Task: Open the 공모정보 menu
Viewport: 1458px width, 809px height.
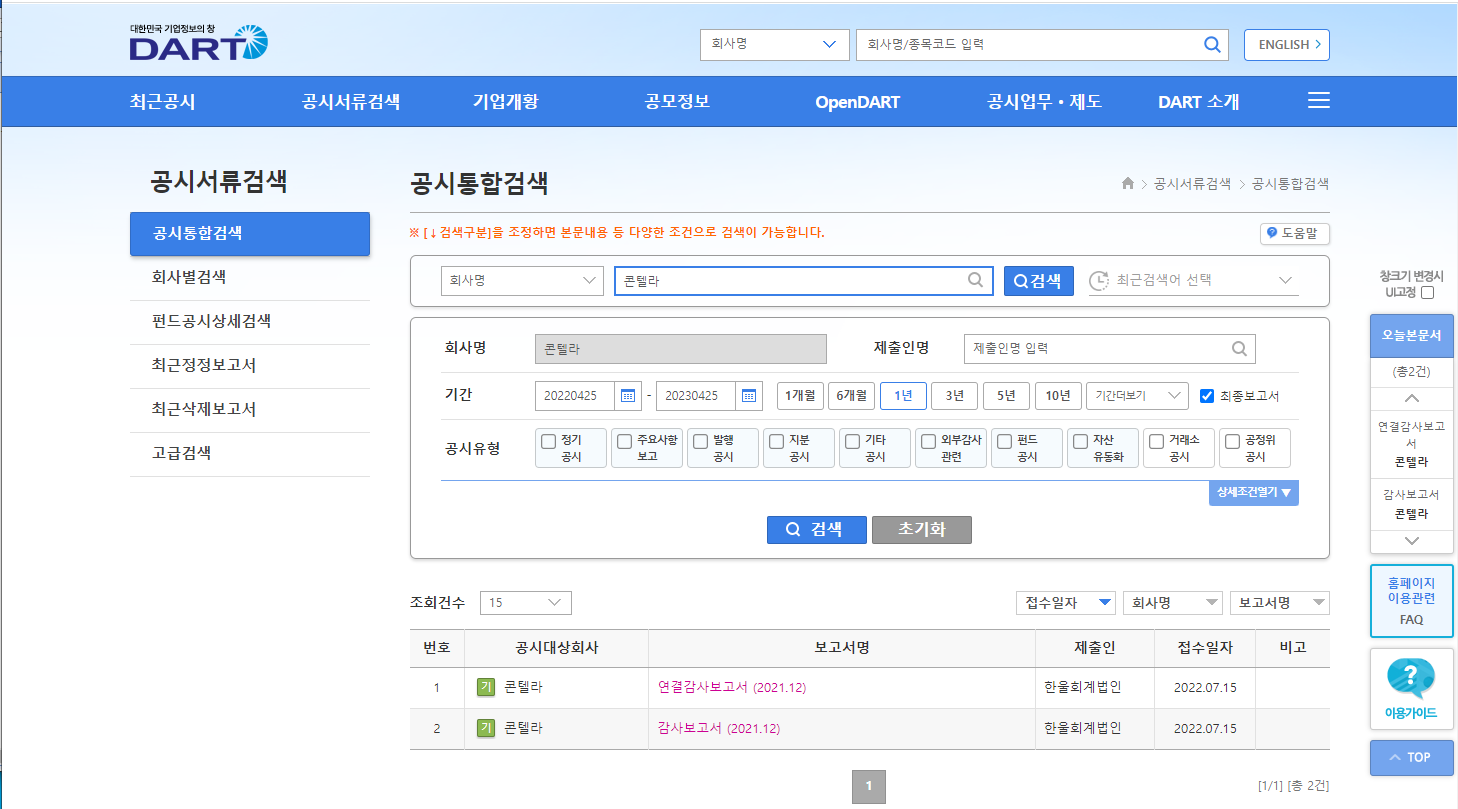Action: pos(678,101)
